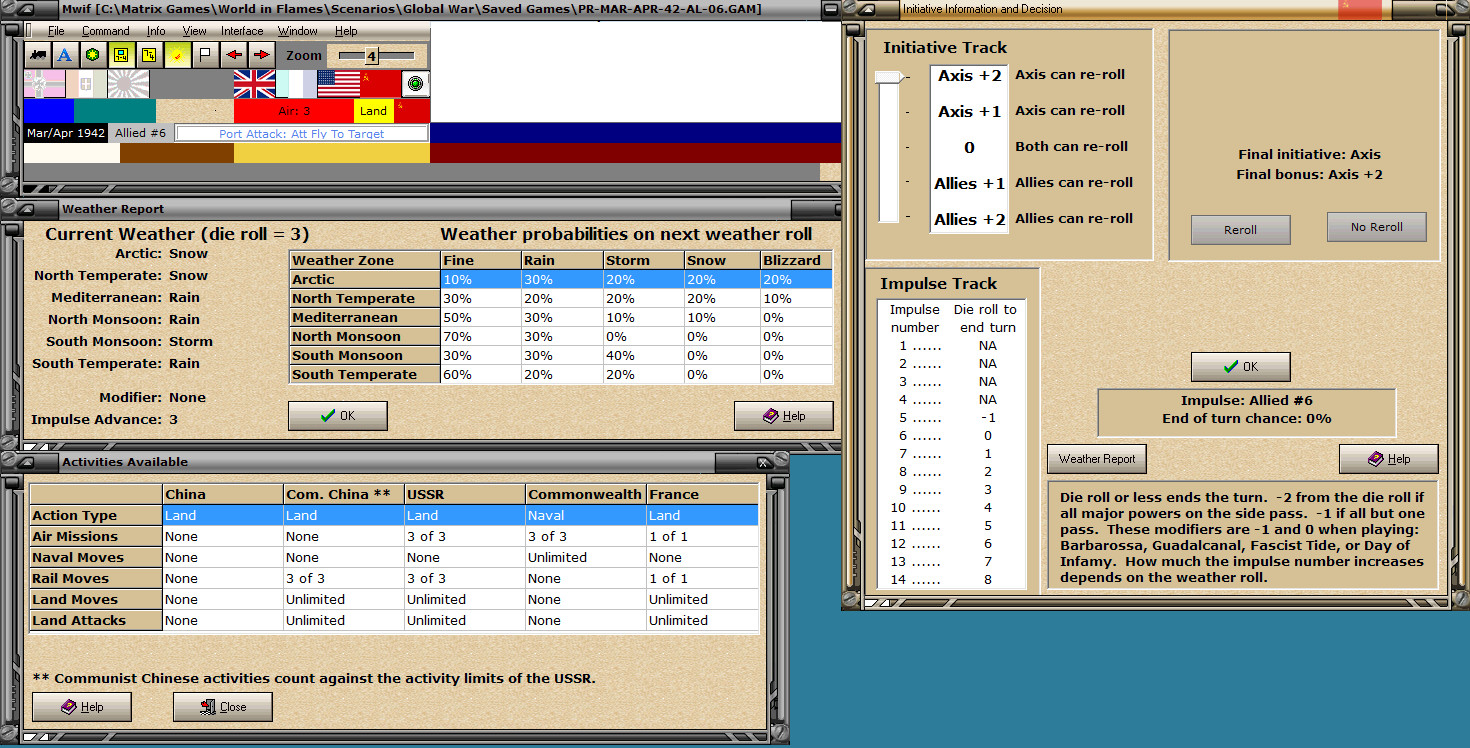Open the Window menu
This screenshot has height=748, width=1470.
(298, 32)
